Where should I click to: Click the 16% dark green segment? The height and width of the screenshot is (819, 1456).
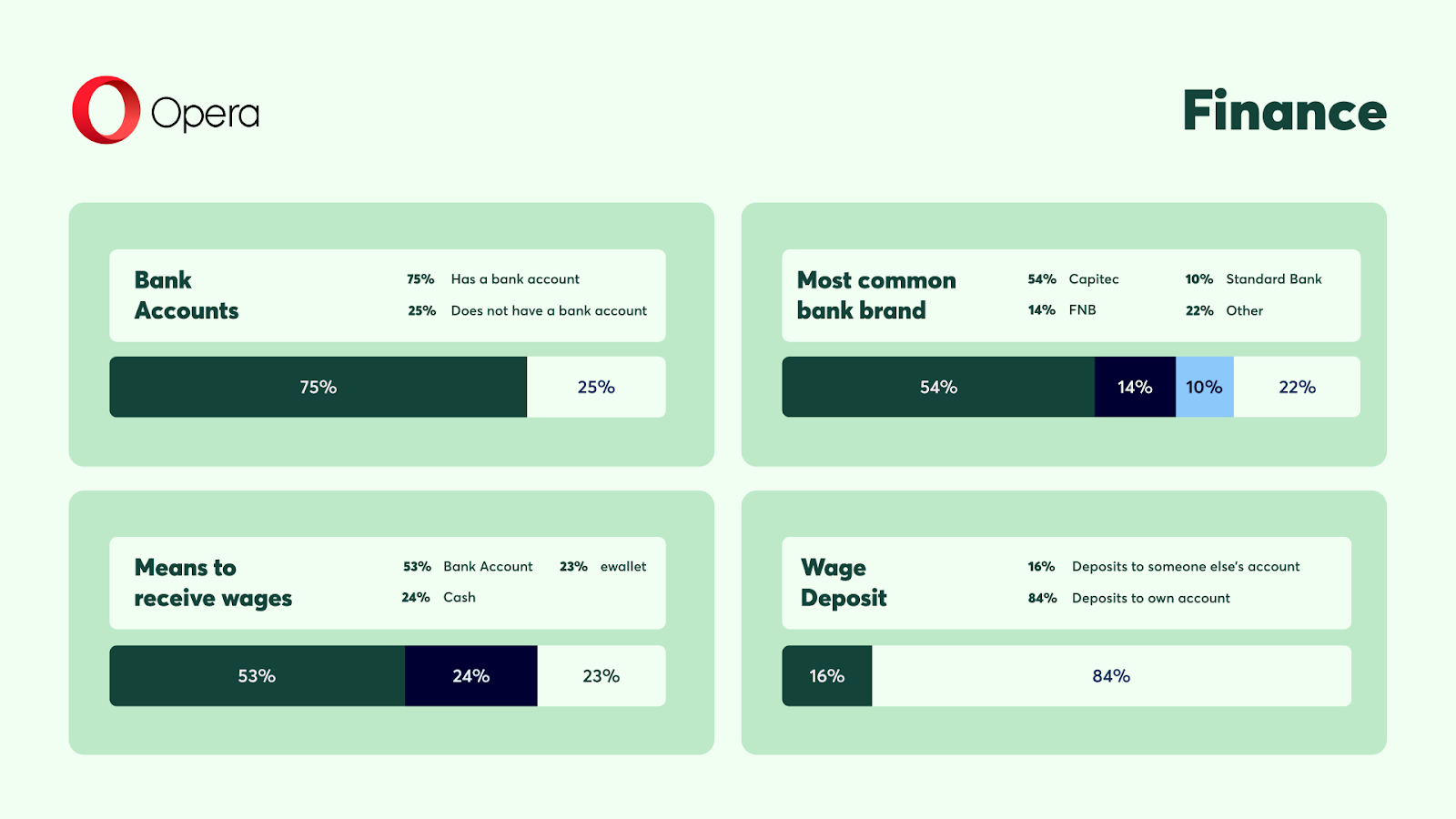(826, 676)
